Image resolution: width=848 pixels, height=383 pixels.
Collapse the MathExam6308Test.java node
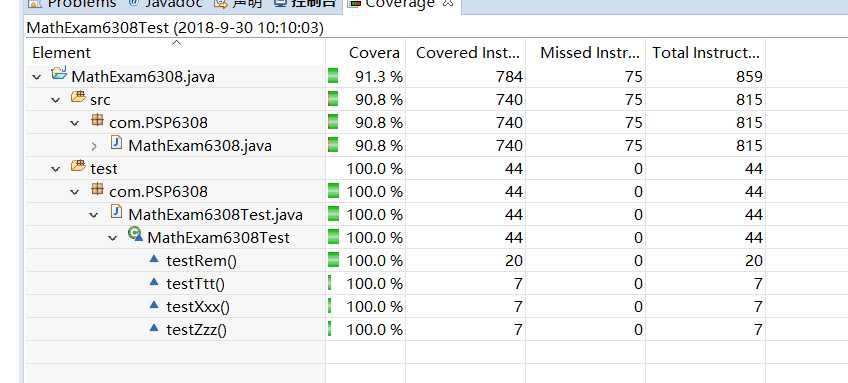tap(94, 215)
